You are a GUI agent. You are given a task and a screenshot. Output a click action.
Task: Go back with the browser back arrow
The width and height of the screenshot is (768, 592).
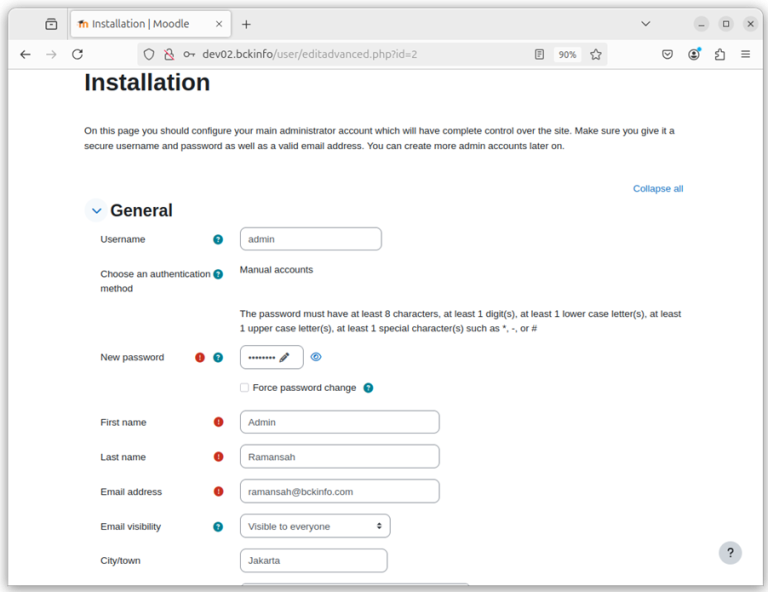pos(25,54)
